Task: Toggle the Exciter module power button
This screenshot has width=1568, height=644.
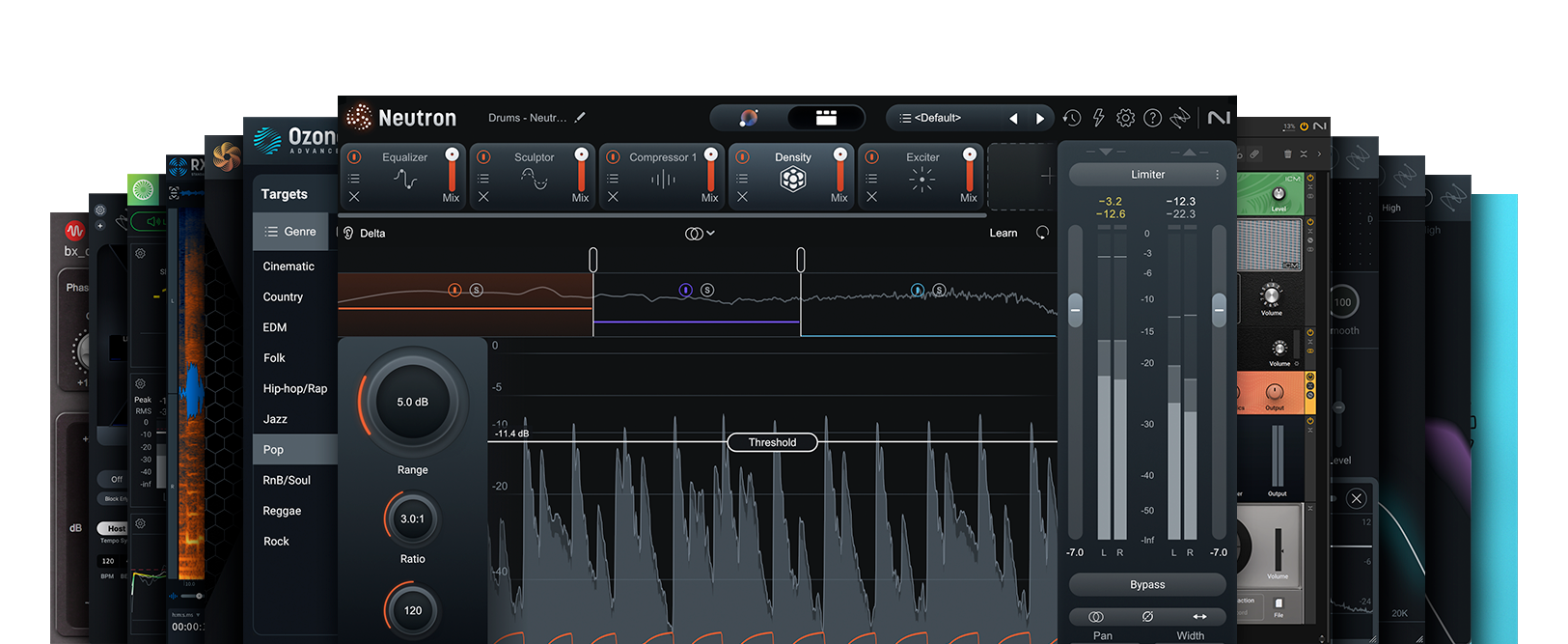Action: 871,156
